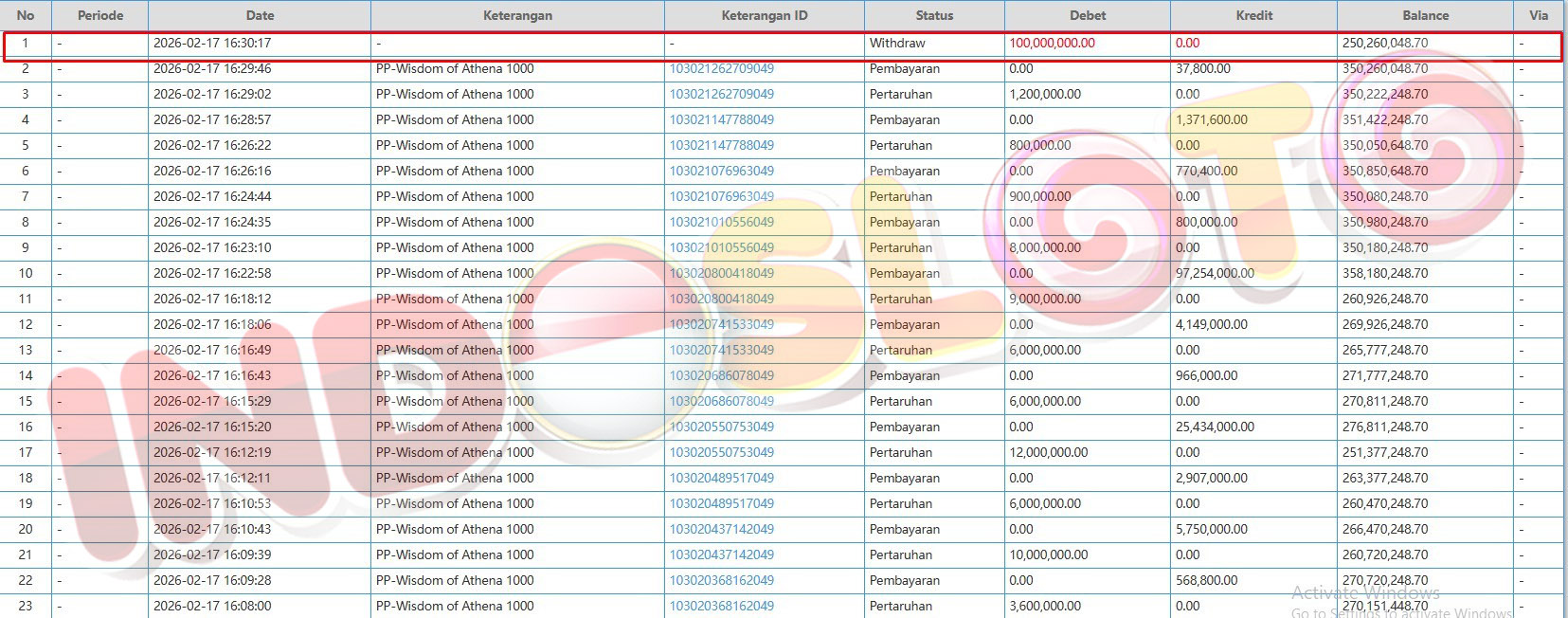Click the Via column header
1568x618 pixels.
1539,15
